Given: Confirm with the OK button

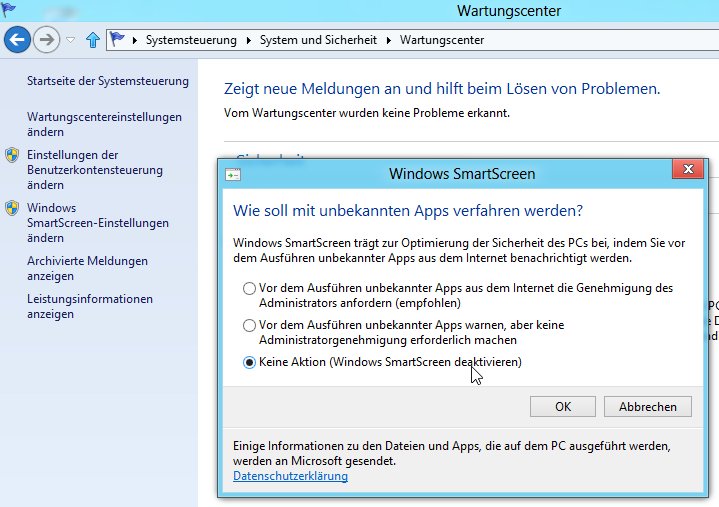Looking at the screenshot, I should click(563, 407).
